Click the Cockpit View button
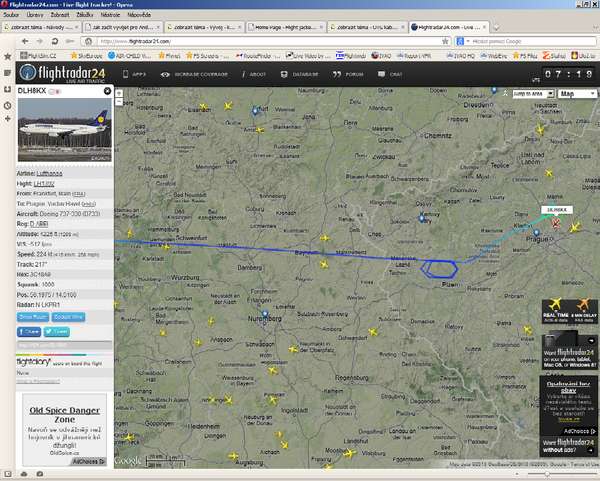 click(68, 317)
